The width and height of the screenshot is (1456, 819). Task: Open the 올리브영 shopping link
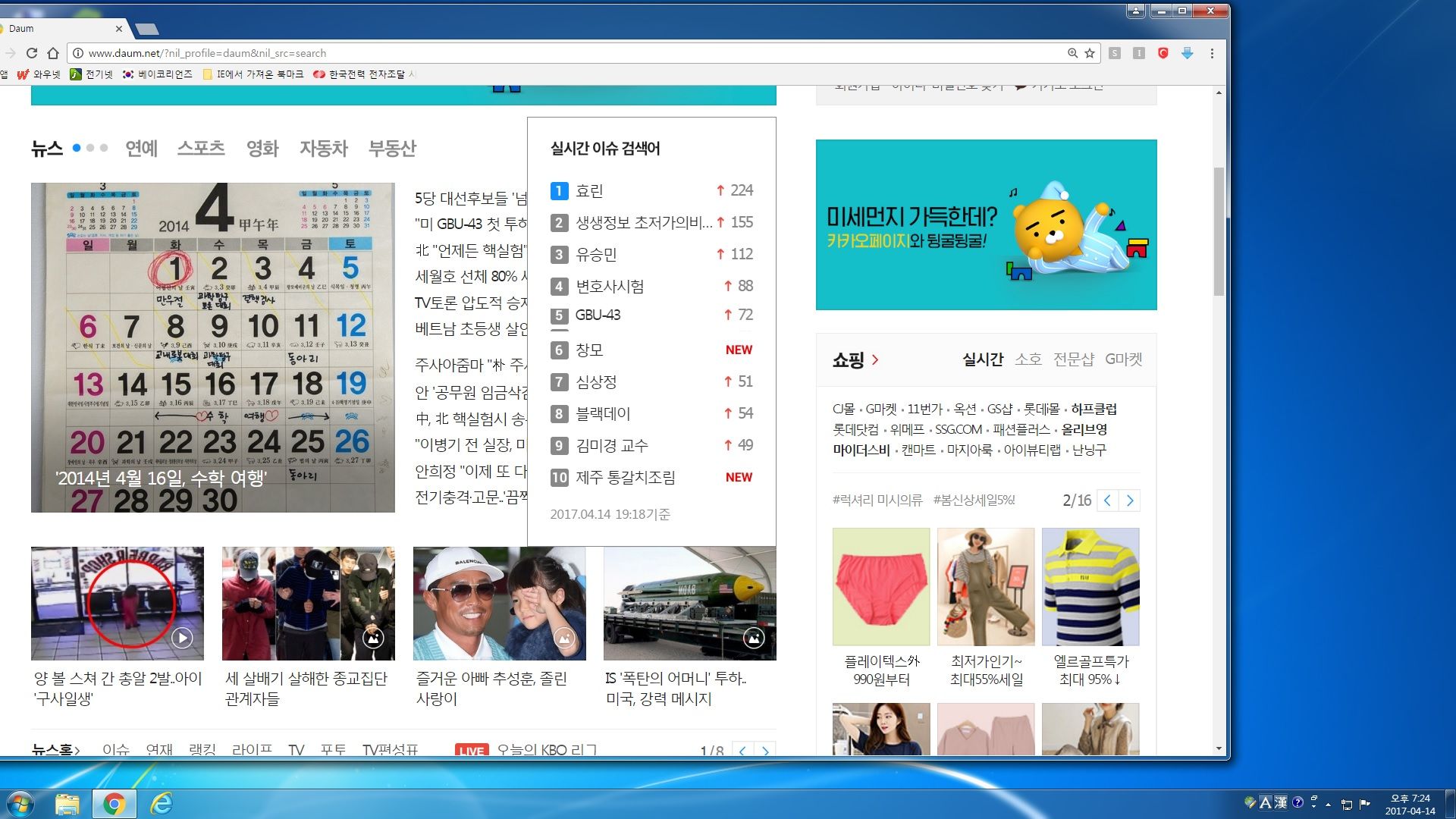click(1084, 430)
